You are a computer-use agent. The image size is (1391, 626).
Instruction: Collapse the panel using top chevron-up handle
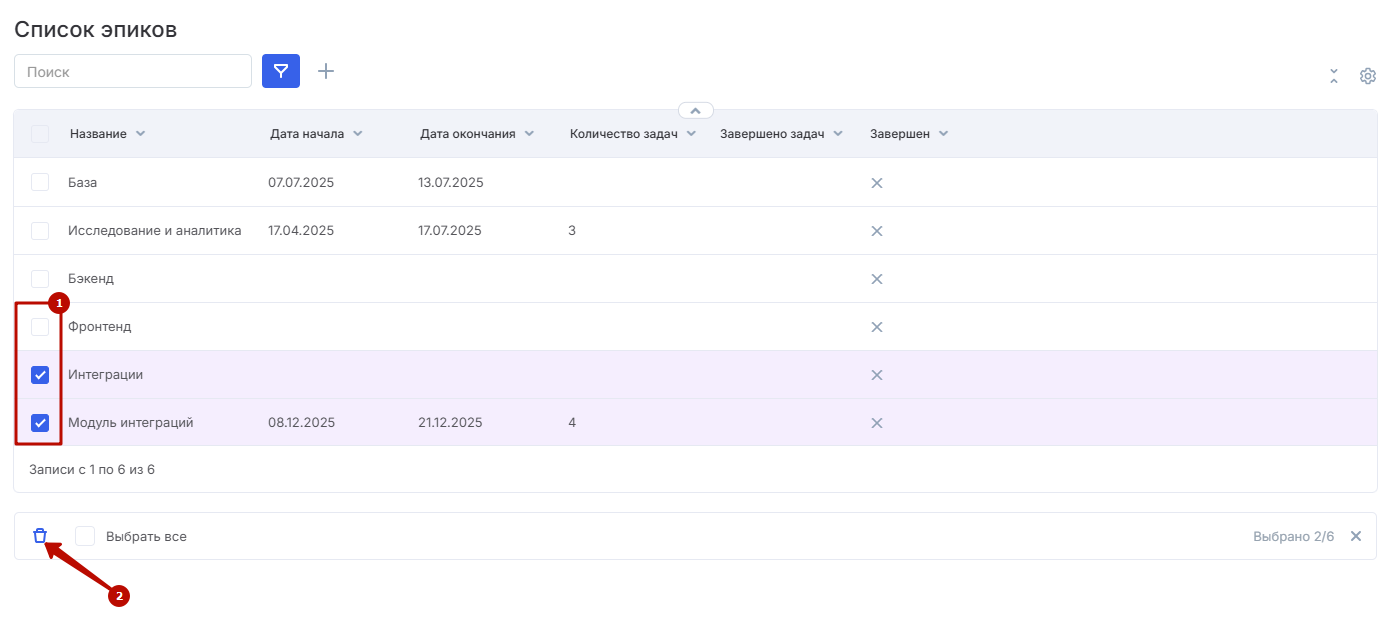(x=696, y=110)
